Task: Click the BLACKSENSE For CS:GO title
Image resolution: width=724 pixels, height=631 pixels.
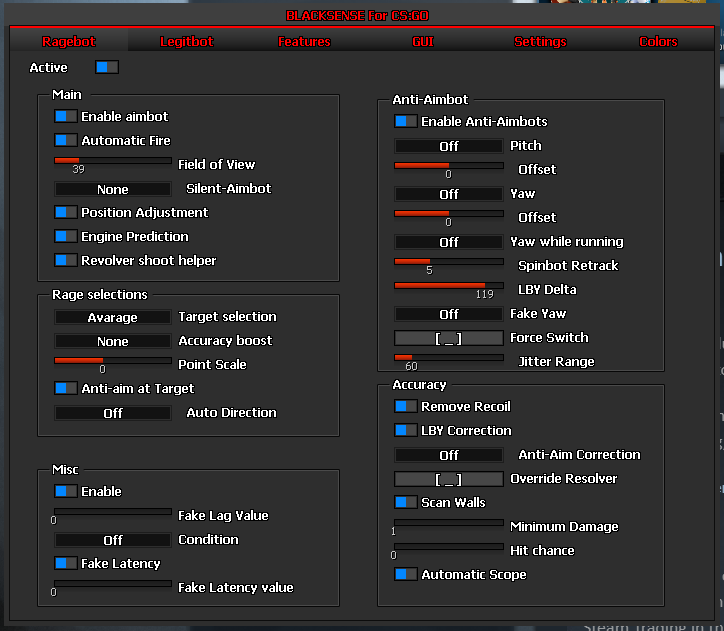Action: (x=357, y=16)
